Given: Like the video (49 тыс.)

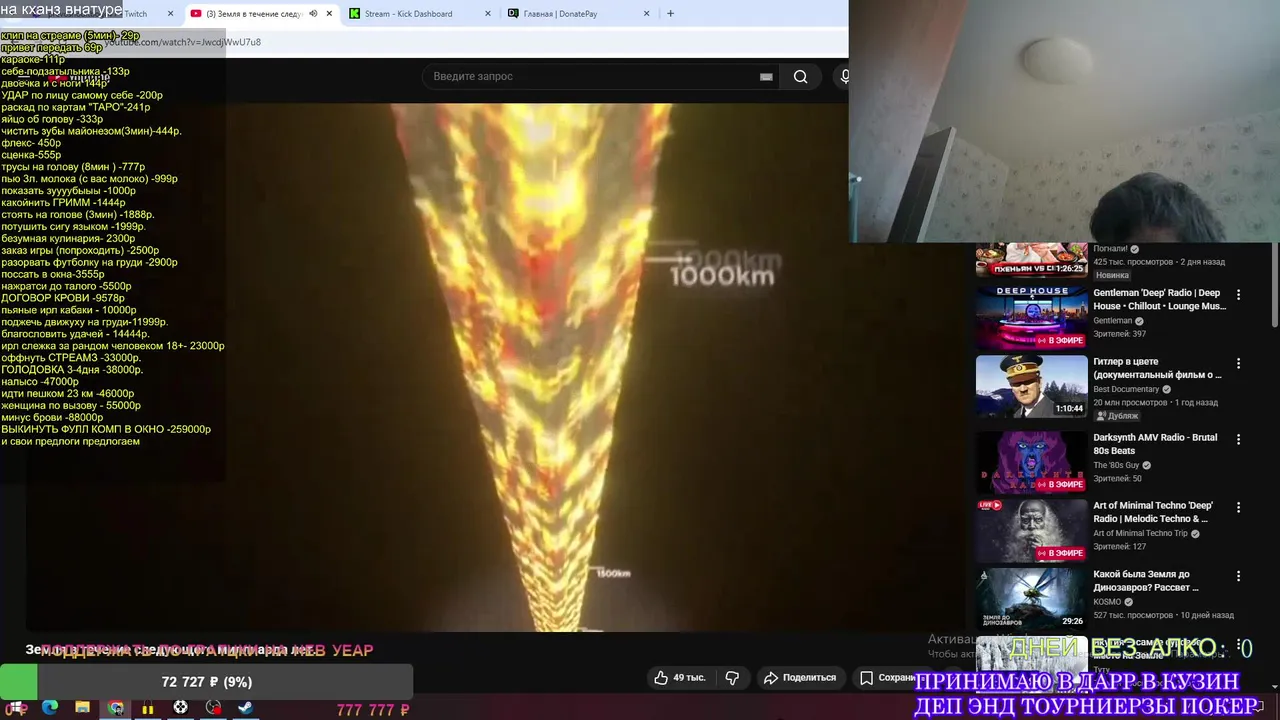Looking at the screenshot, I should tap(679, 678).
